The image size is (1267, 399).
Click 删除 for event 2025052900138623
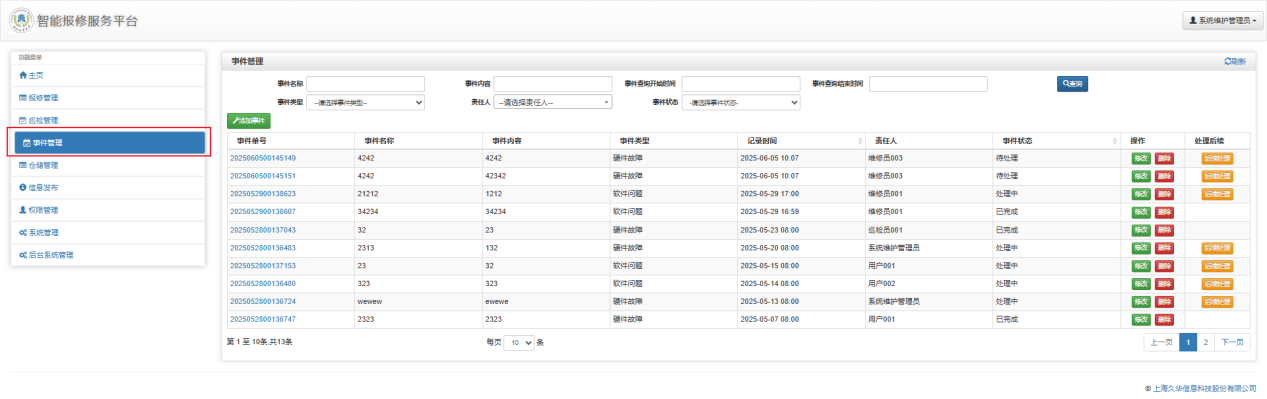(x=1164, y=194)
